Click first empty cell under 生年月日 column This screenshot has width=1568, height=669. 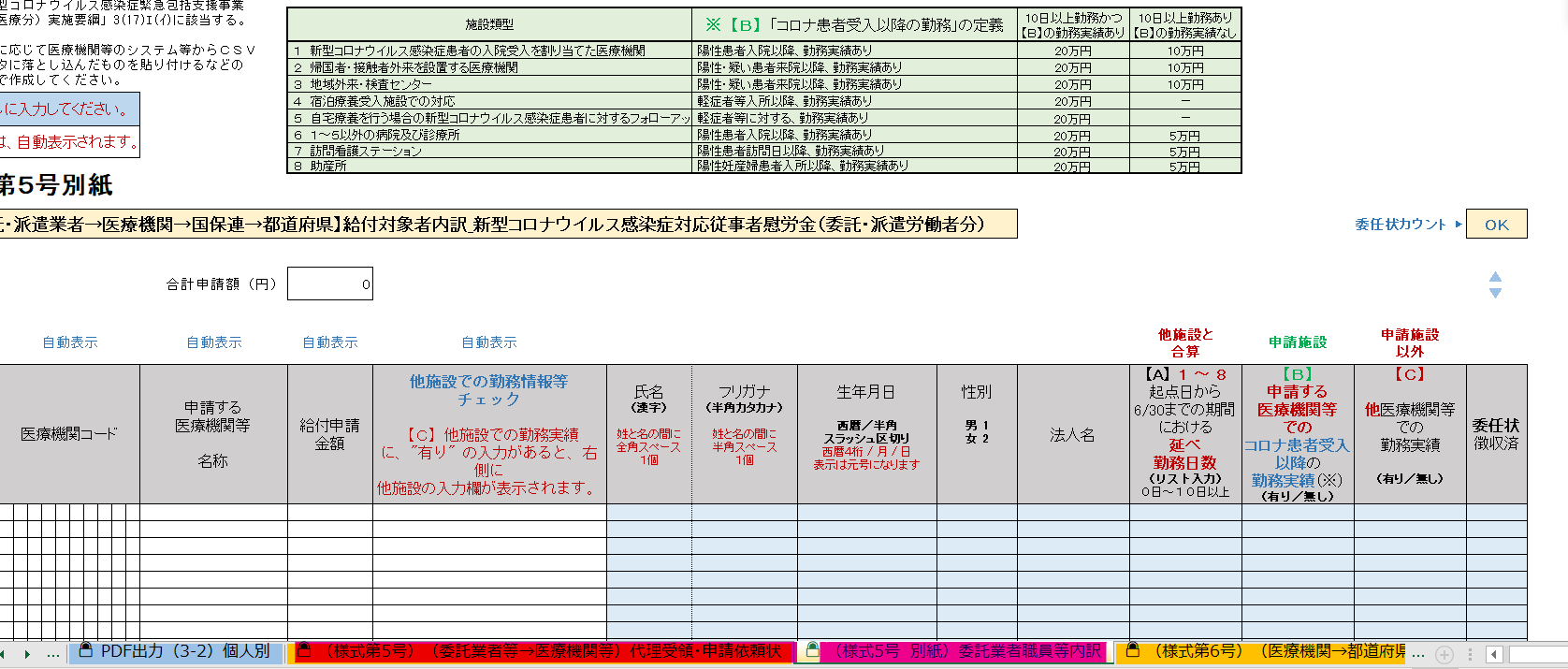point(866,512)
